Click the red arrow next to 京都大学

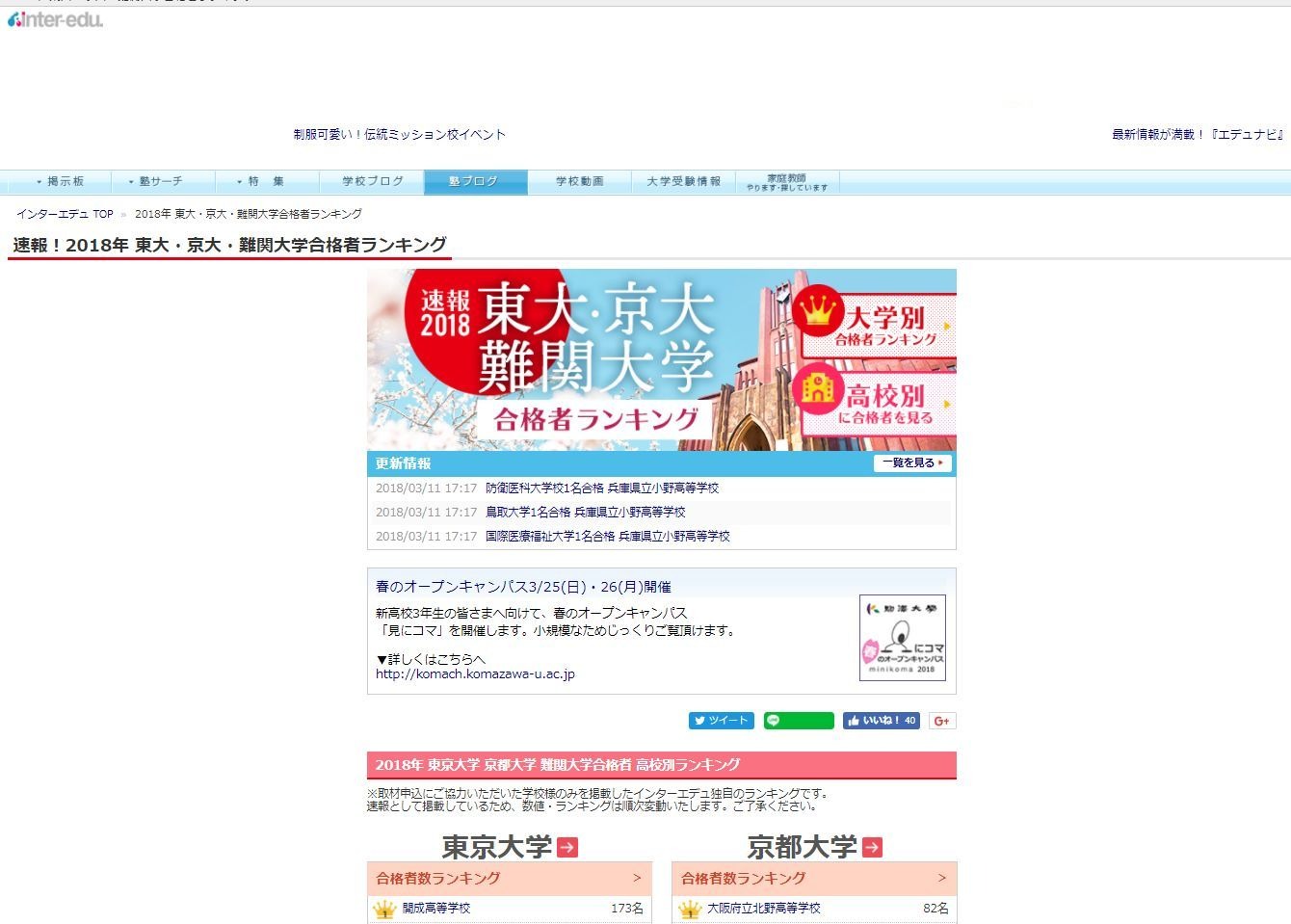click(x=872, y=847)
